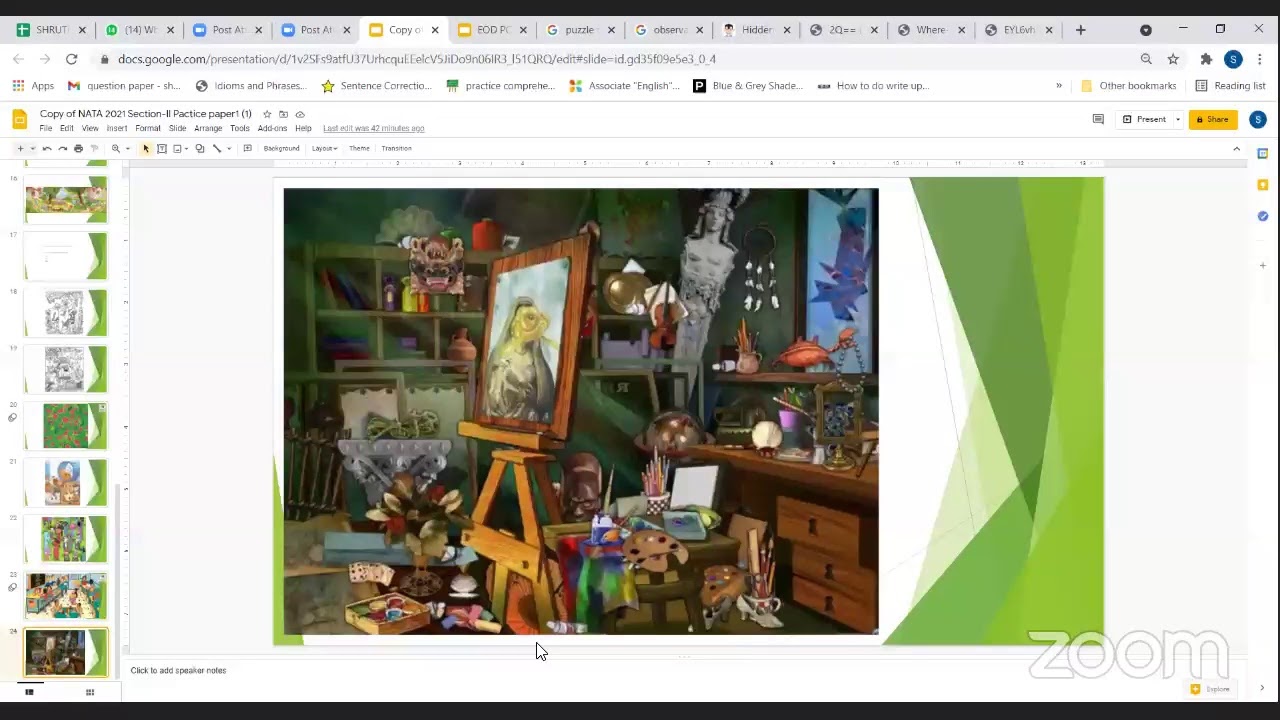Image resolution: width=1280 pixels, height=720 pixels.
Task: Select the arrow cursor tool
Action: (x=146, y=149)
